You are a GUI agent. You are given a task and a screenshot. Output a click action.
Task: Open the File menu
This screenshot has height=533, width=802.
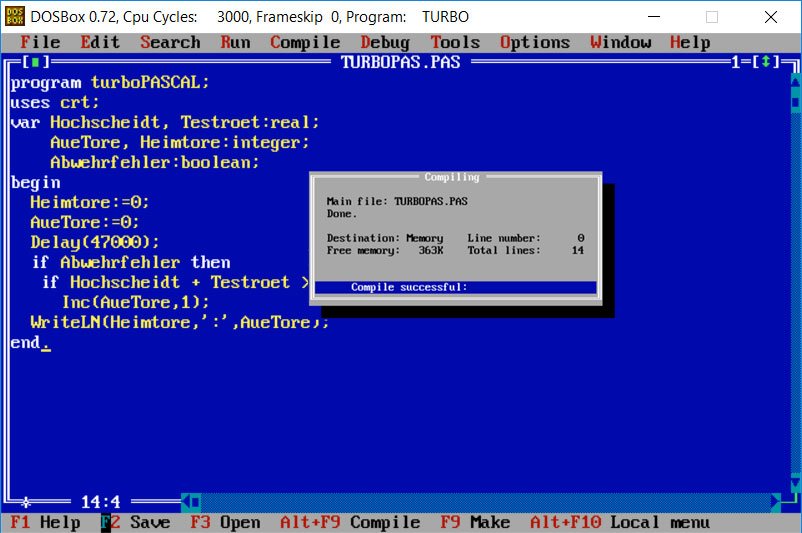pos(40,42)
